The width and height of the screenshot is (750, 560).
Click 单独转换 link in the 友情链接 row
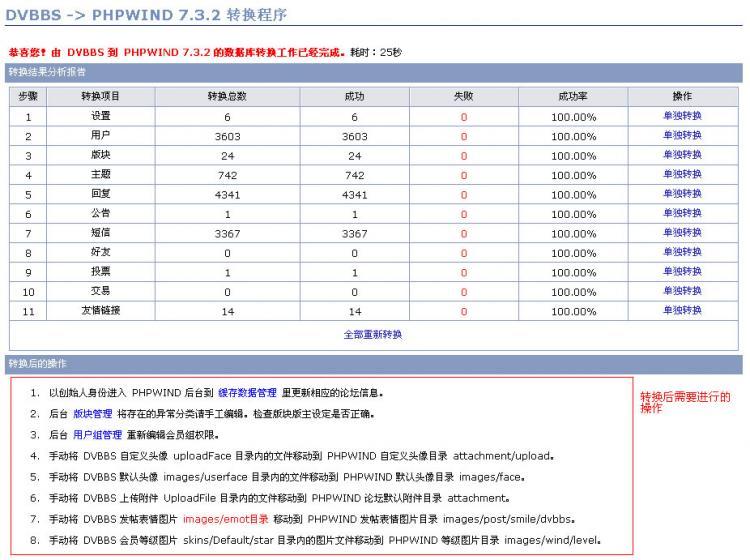[x=682, y=310]
